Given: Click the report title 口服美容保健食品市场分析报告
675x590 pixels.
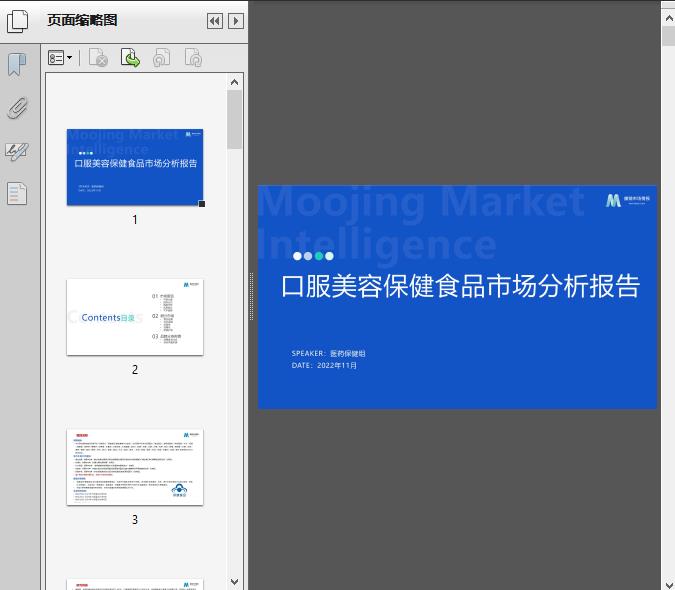Looking at the screenshot, I should [x=461, y=286].
